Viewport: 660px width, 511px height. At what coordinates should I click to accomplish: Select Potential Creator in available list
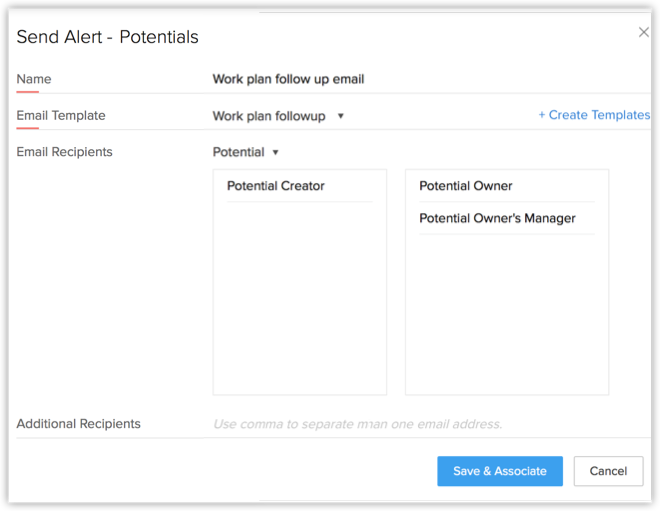point(276,186)
